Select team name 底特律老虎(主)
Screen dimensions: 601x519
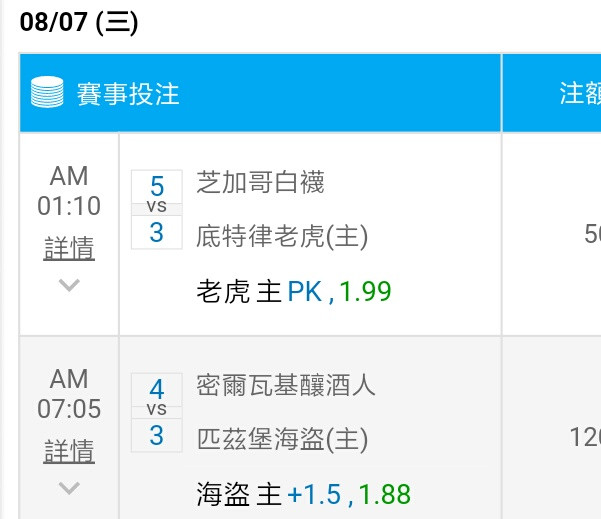point(282,236)
